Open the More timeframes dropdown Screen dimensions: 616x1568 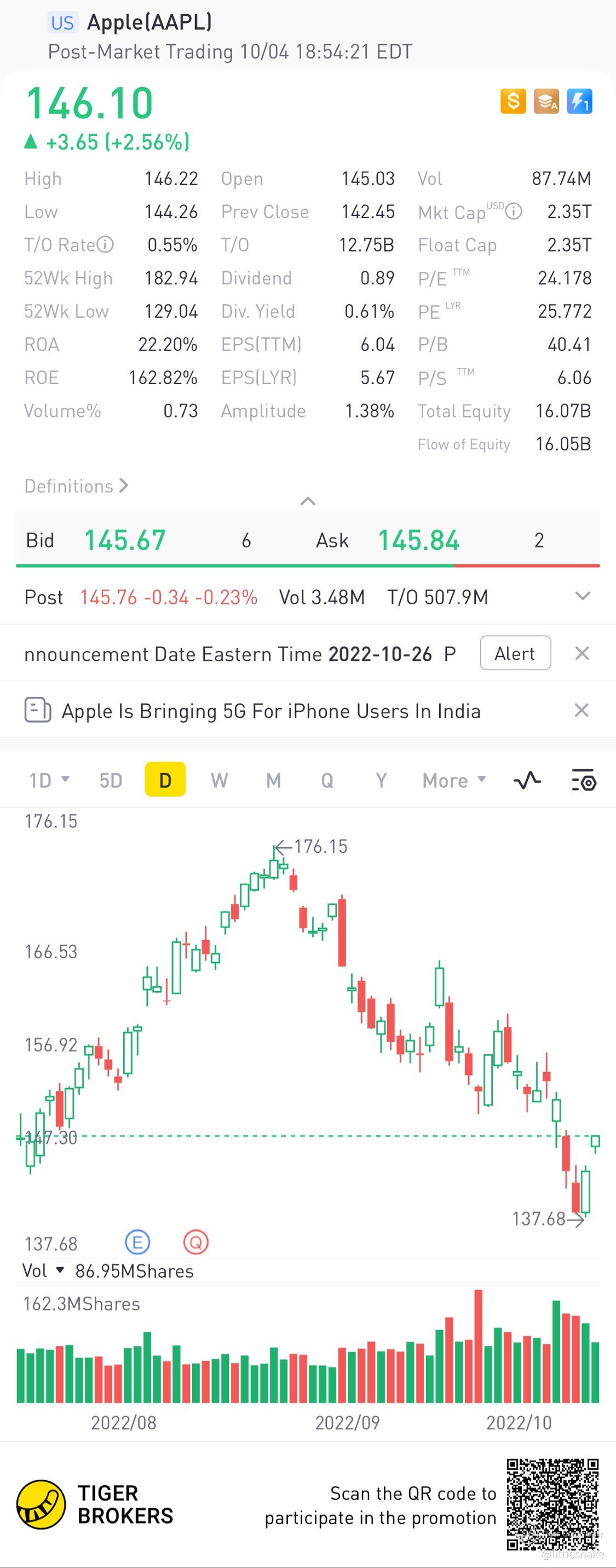[x=454, y=780]
